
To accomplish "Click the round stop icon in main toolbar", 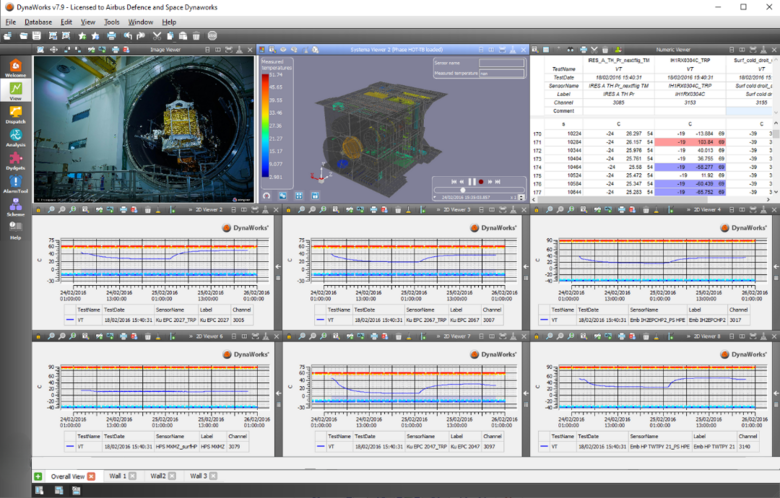I will pyautogui.click(x=212, y=36).
